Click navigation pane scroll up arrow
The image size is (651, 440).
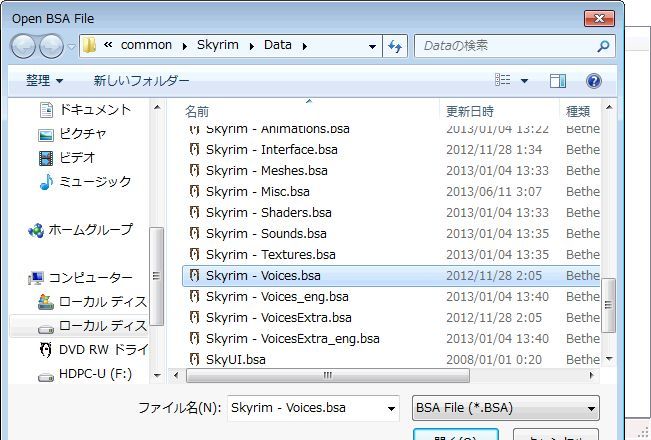157,107
